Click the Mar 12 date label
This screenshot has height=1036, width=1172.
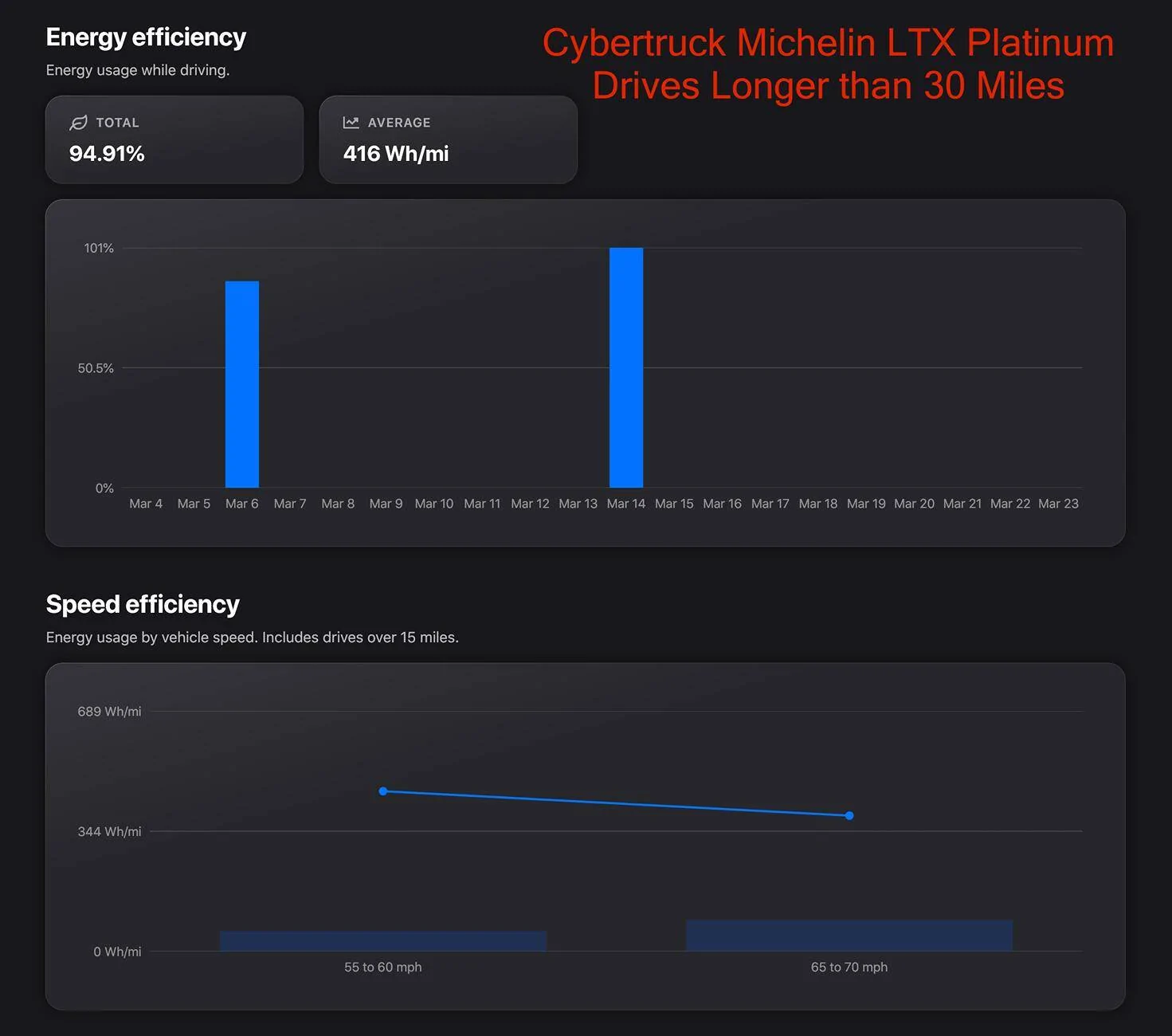click(x=530, y=504)
